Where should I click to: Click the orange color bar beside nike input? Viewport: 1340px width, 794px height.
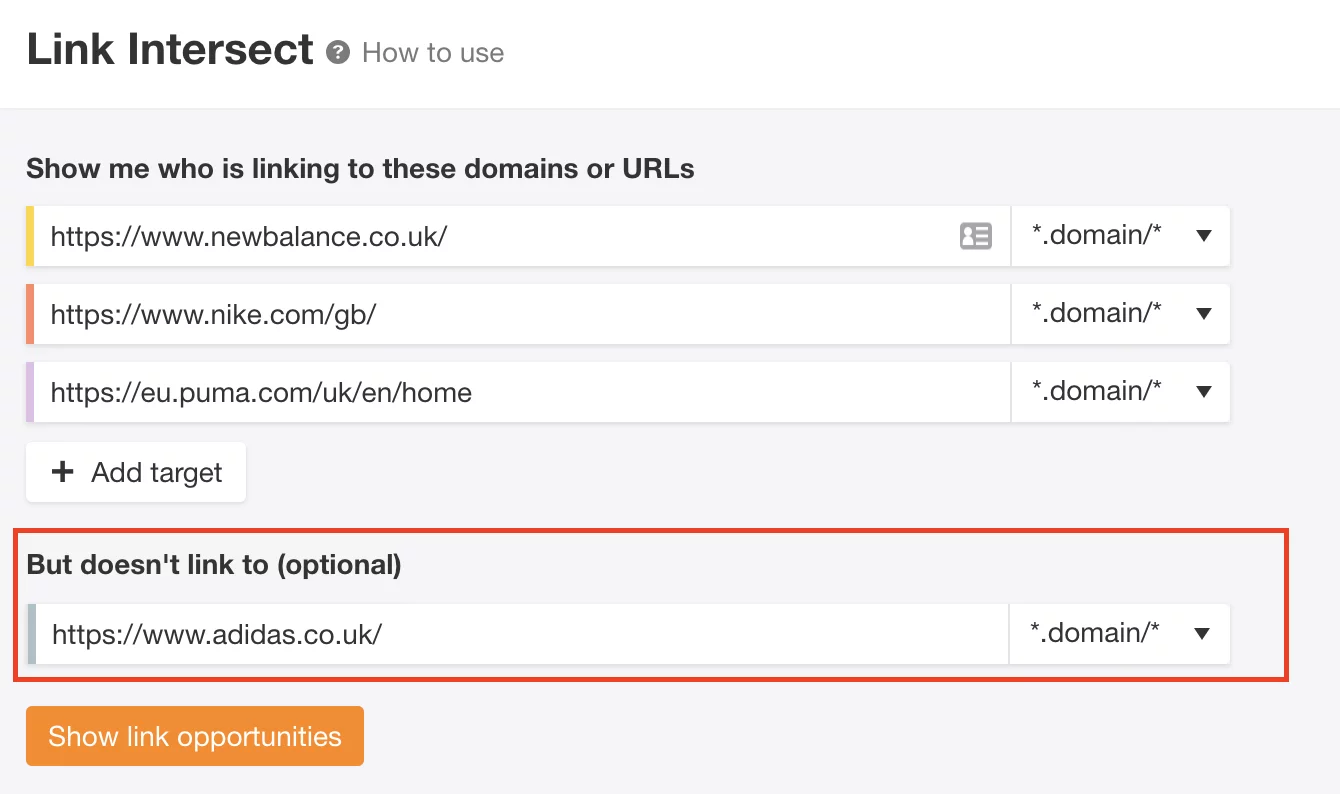pos(31,314)
